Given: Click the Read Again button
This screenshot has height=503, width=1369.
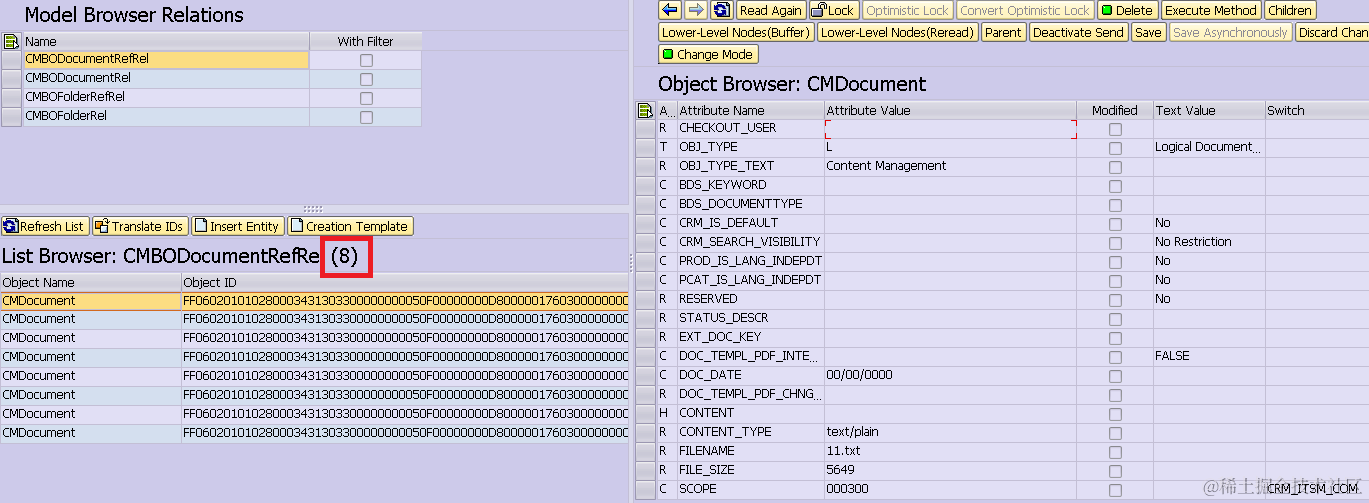Looking at the screenshot, I should click(x=770, y=10).
